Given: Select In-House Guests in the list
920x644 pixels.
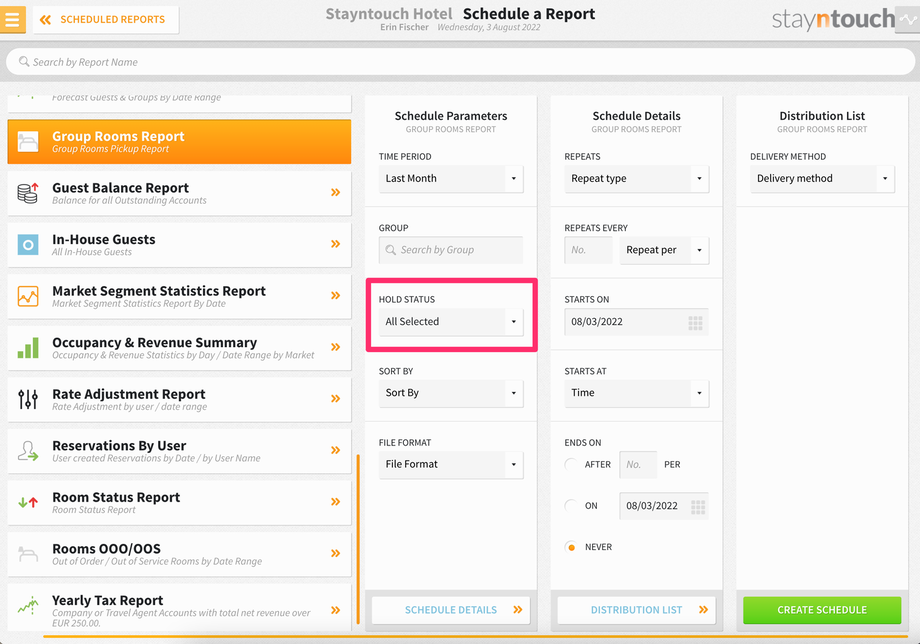Looking at the screenshot, I should pyautogui.click(x=179, y=245).
